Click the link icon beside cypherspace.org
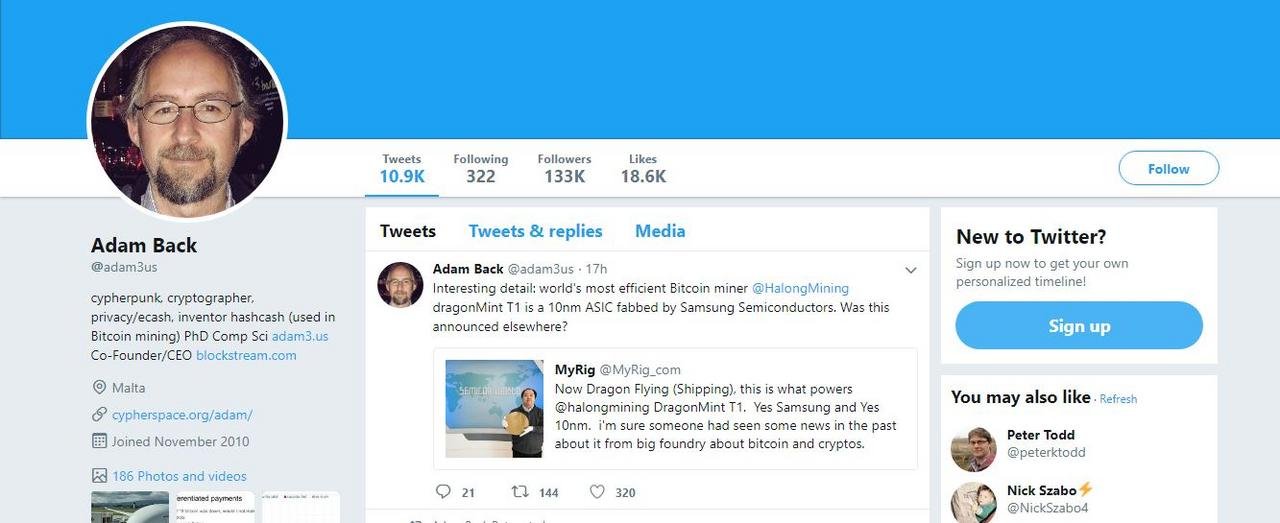This screenshot has width=1280, height=523. (99, 414)
